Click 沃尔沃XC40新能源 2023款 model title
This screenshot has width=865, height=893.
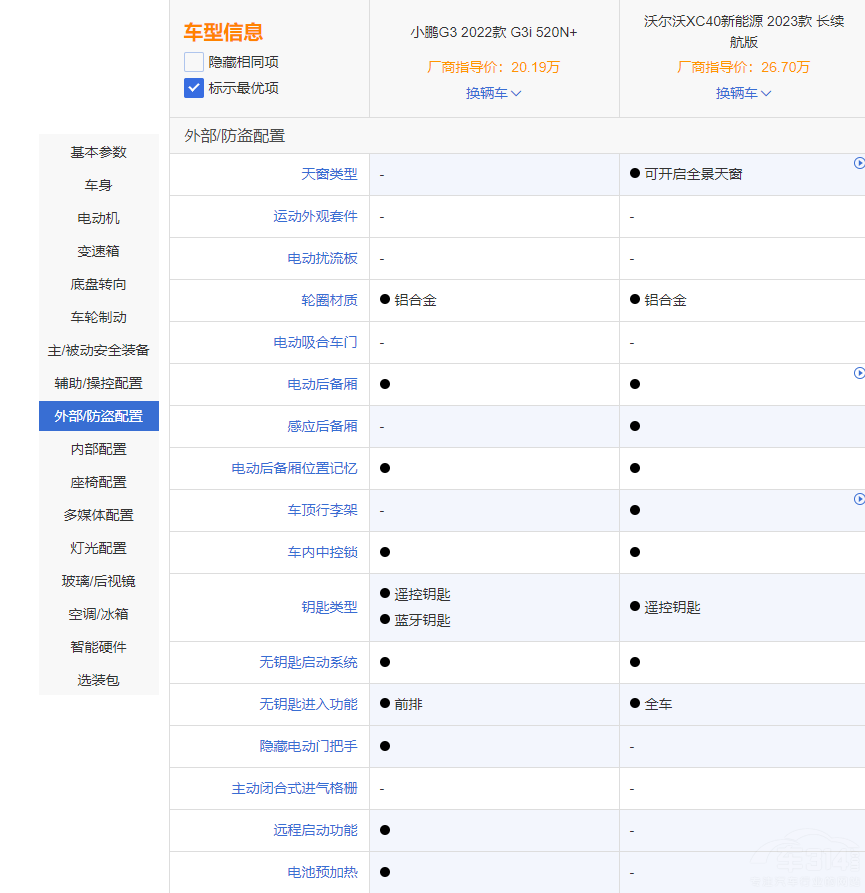(743, 32)
